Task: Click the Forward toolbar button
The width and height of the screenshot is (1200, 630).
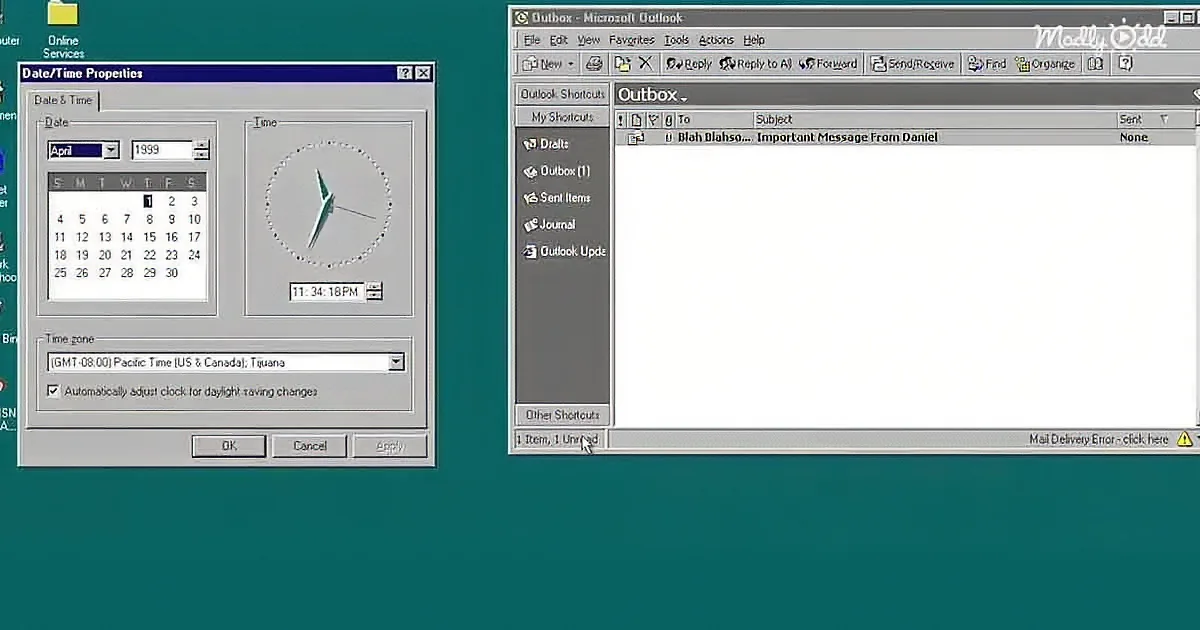Action: pos(828,63)
